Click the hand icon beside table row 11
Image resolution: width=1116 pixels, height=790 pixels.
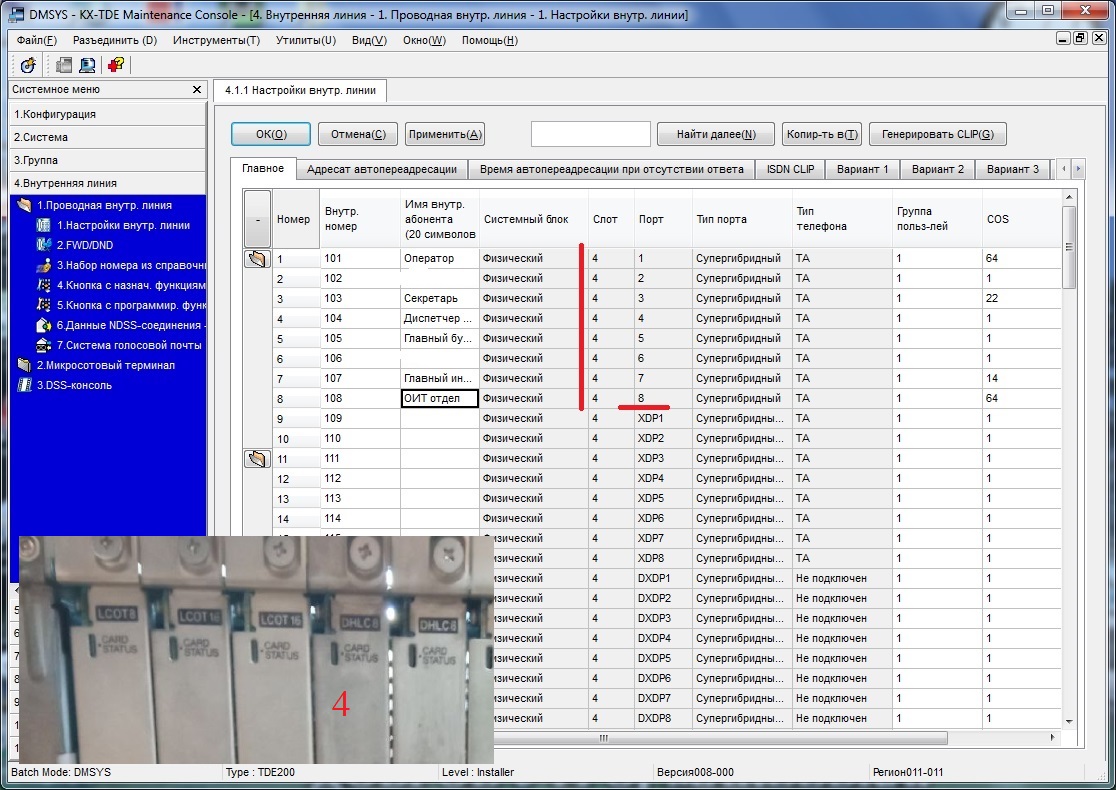point(257,458)
